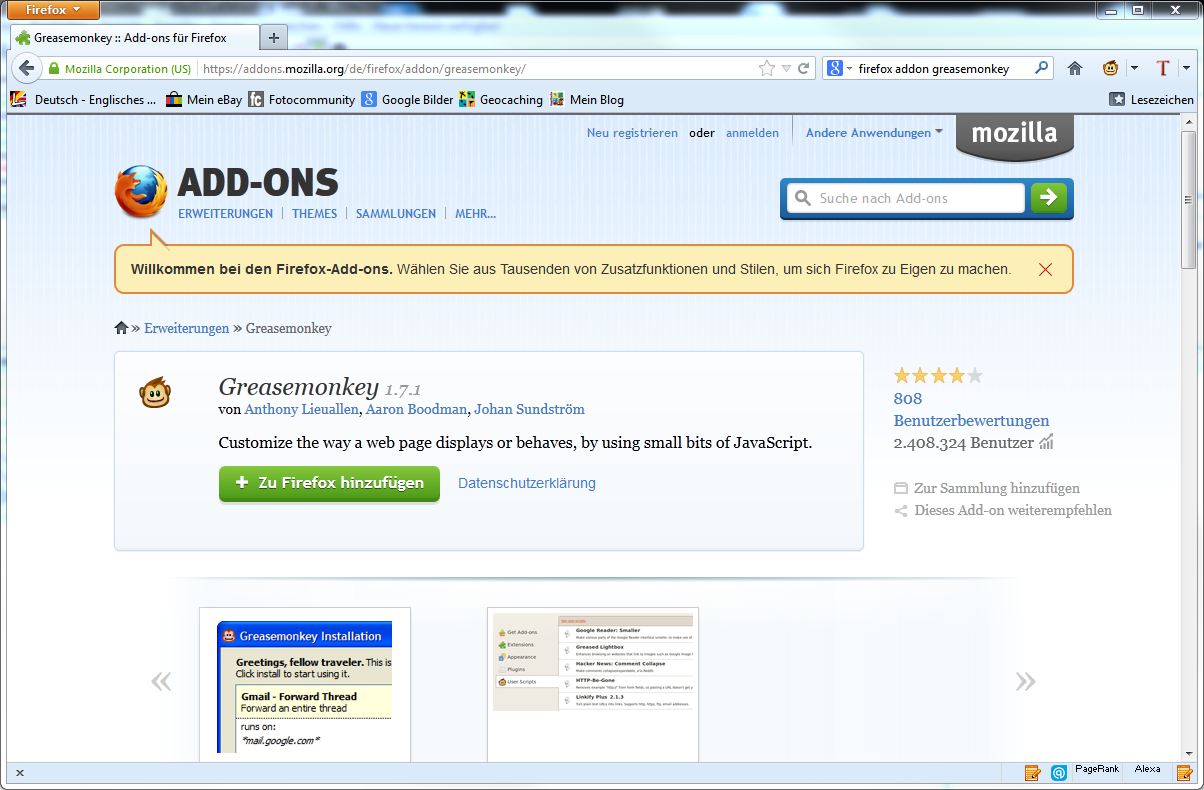
Task: Click the breadcrumb home icon
Action: [x=121, y=328]
